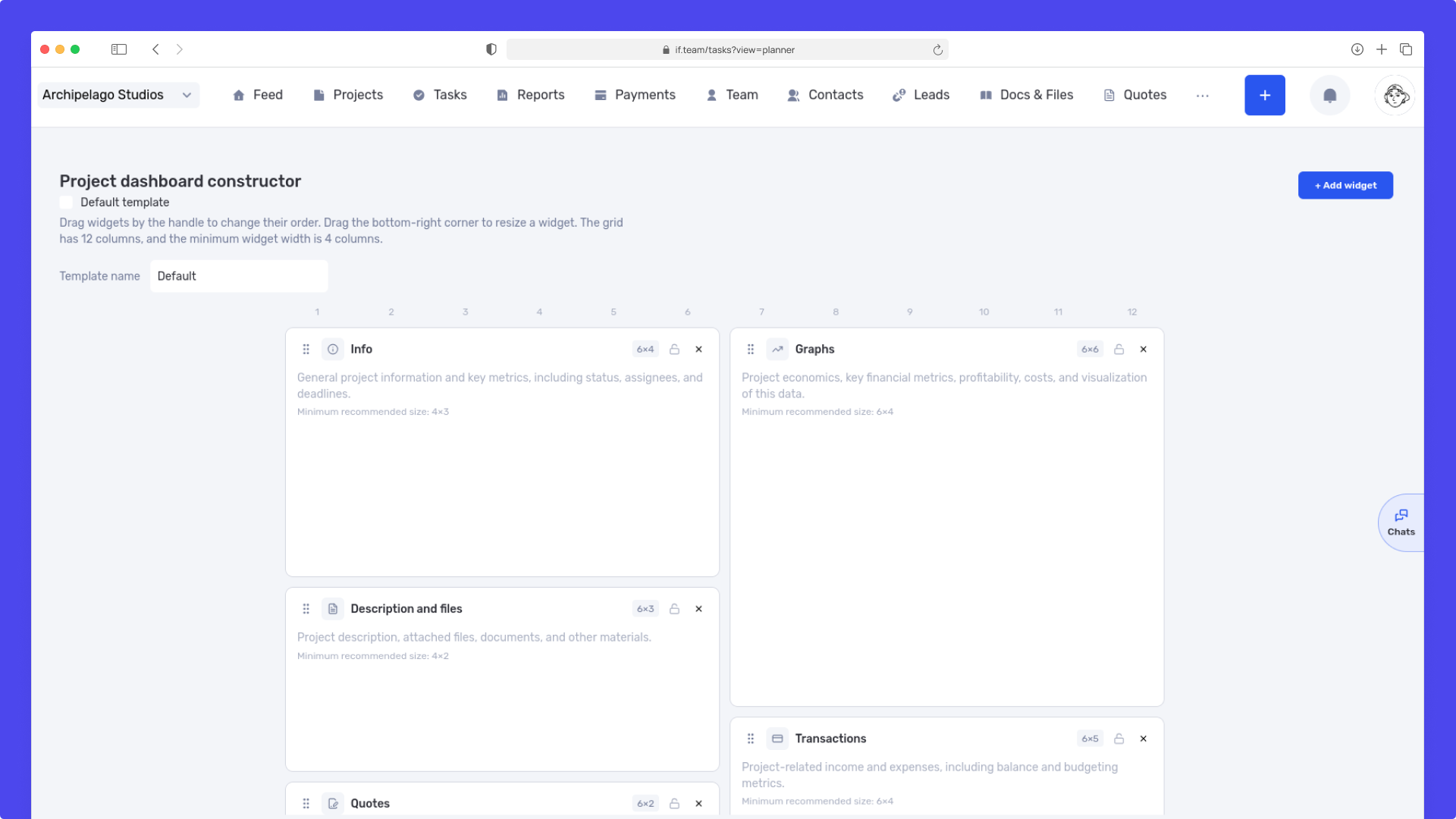This screenshot has width=1456, height=819.
Task: Open the more menu ellipsis in navigation
Action: coord(1202,96)
